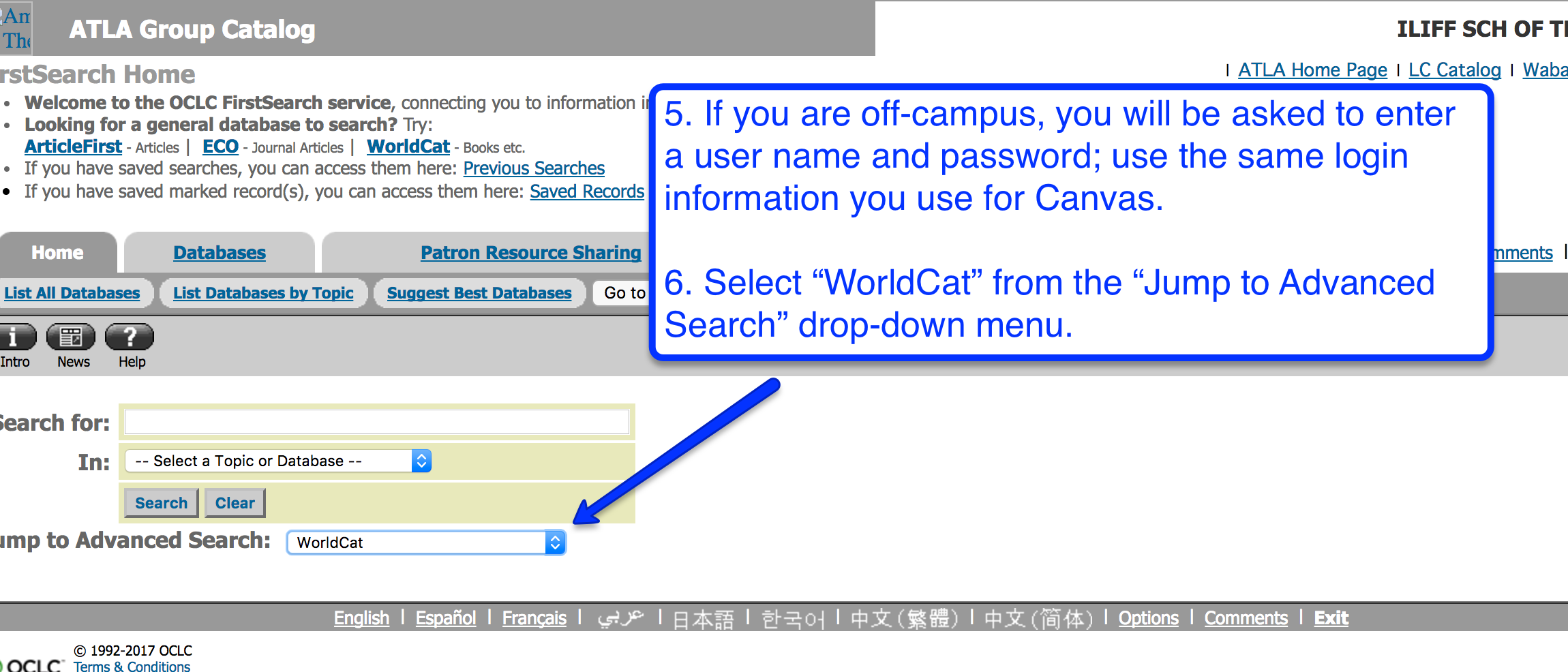This screenshot has width=1568, height=672.
Task: Switch interface language to Español
Action: (446, 618)
